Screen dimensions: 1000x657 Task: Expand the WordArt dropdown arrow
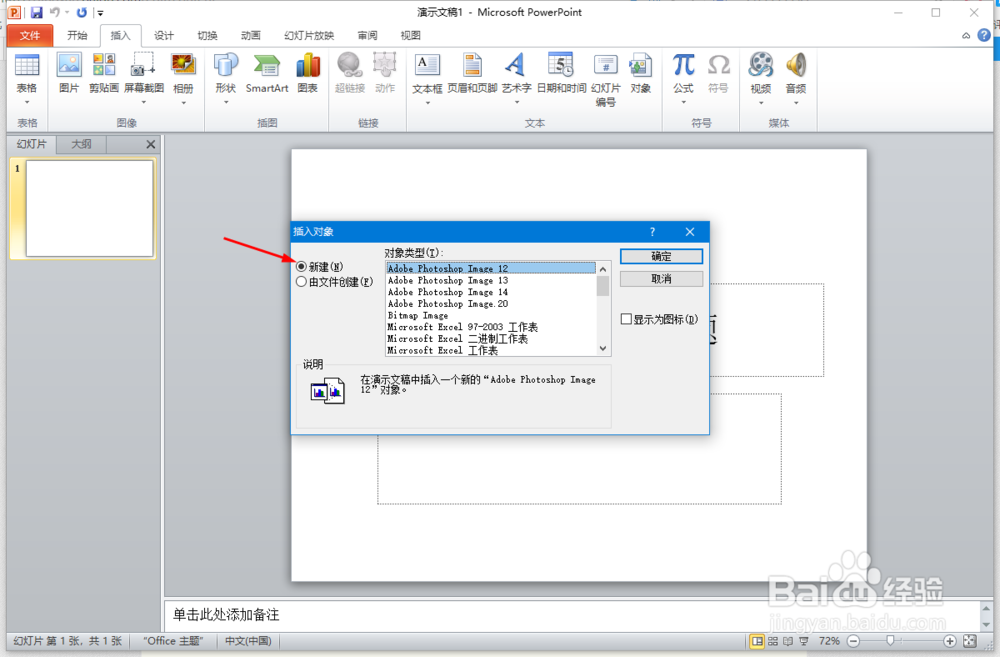pyautogui.click(x=516, y=103)
